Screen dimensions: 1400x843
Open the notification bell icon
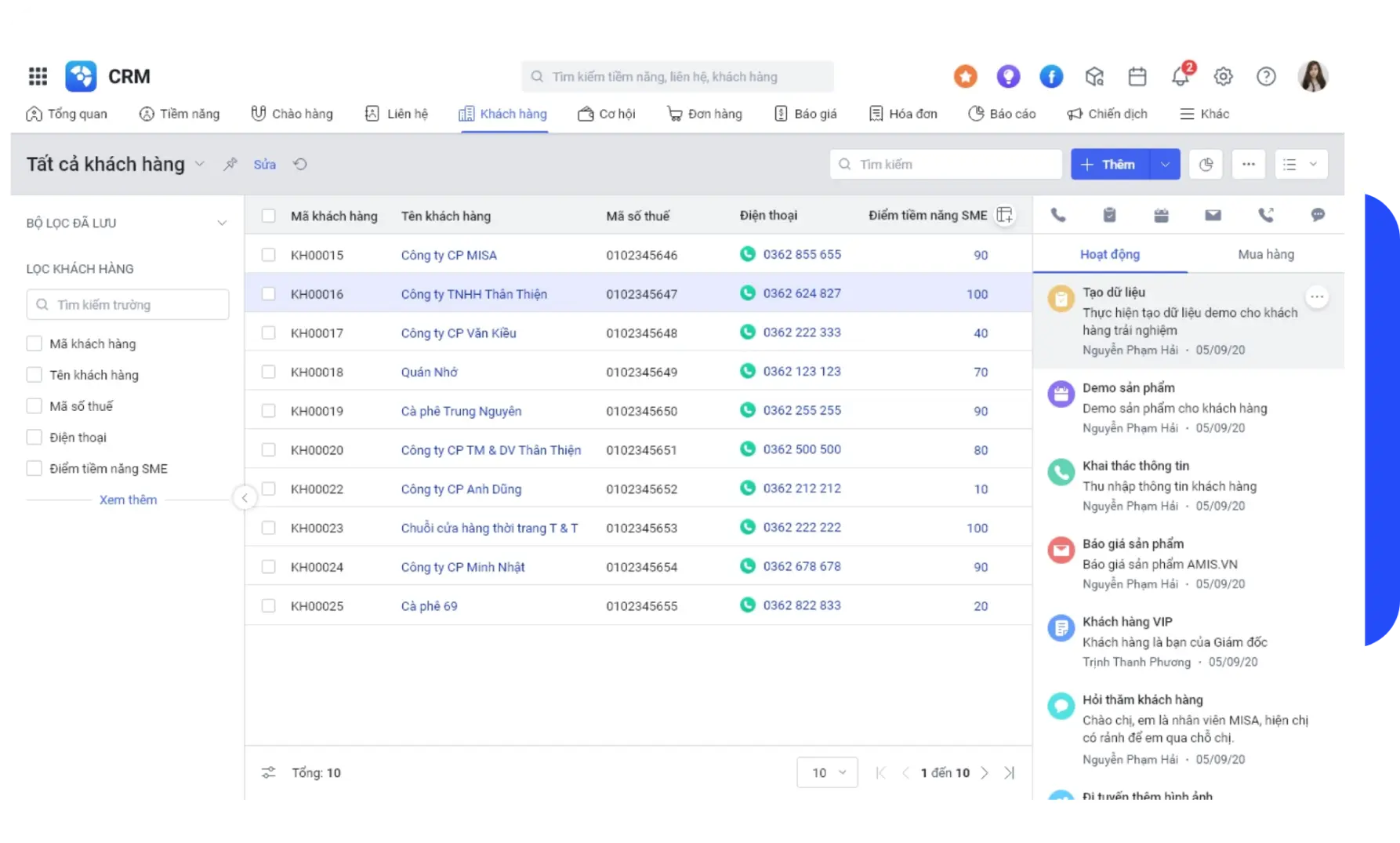click(x=1181, y=76)
